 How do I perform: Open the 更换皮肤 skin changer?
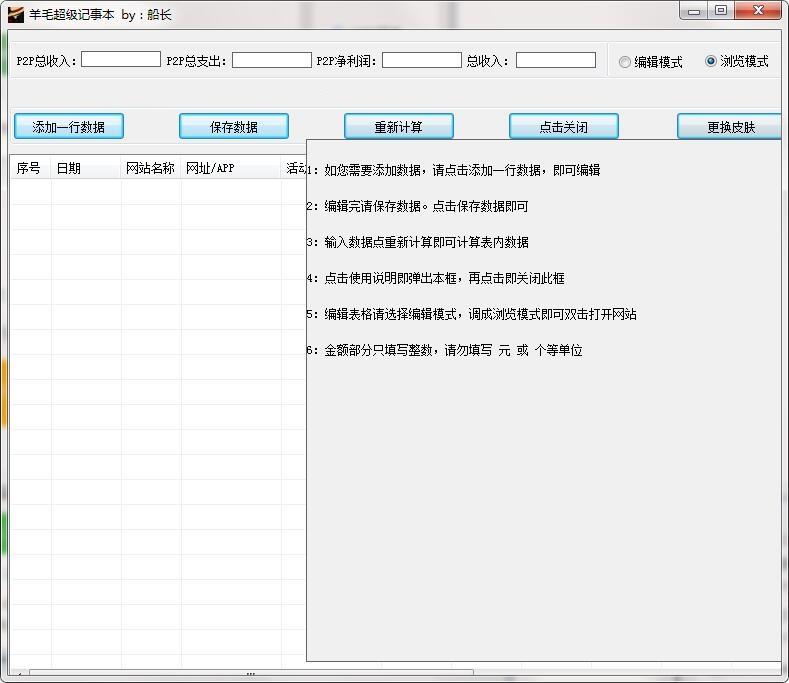[x=730, y=127]
